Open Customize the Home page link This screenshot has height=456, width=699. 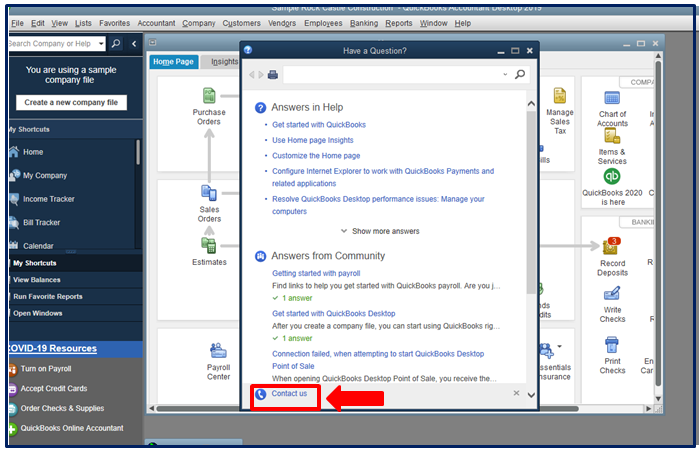point(316,156)
